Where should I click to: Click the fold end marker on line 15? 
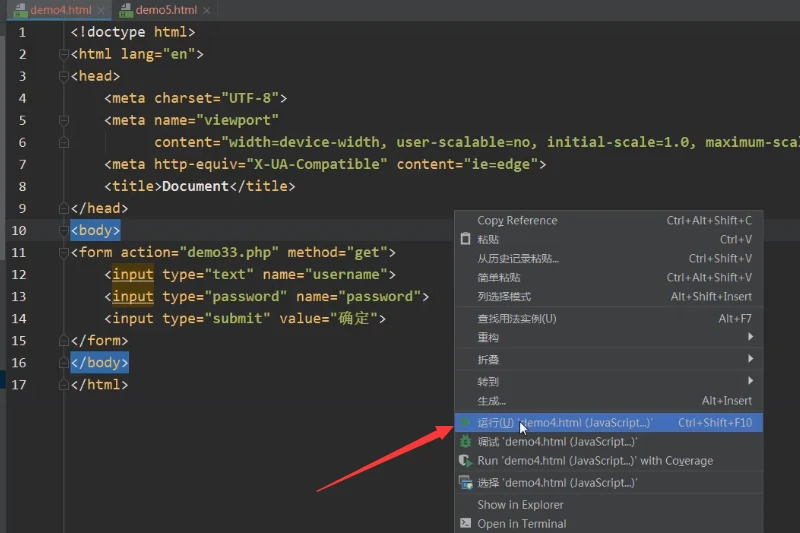(64, 340)
